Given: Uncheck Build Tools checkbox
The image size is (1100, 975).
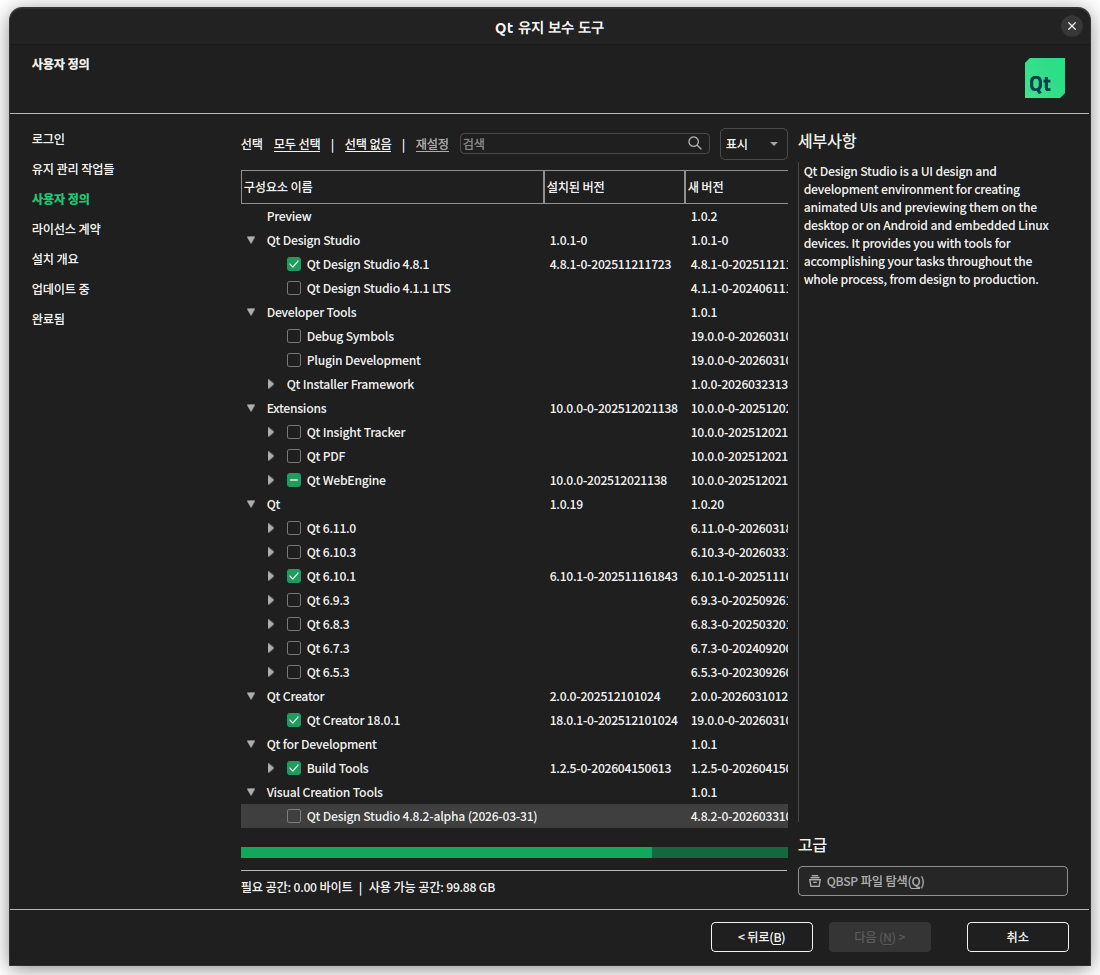Looking at the screenshot, I should (x=294, y=768).
